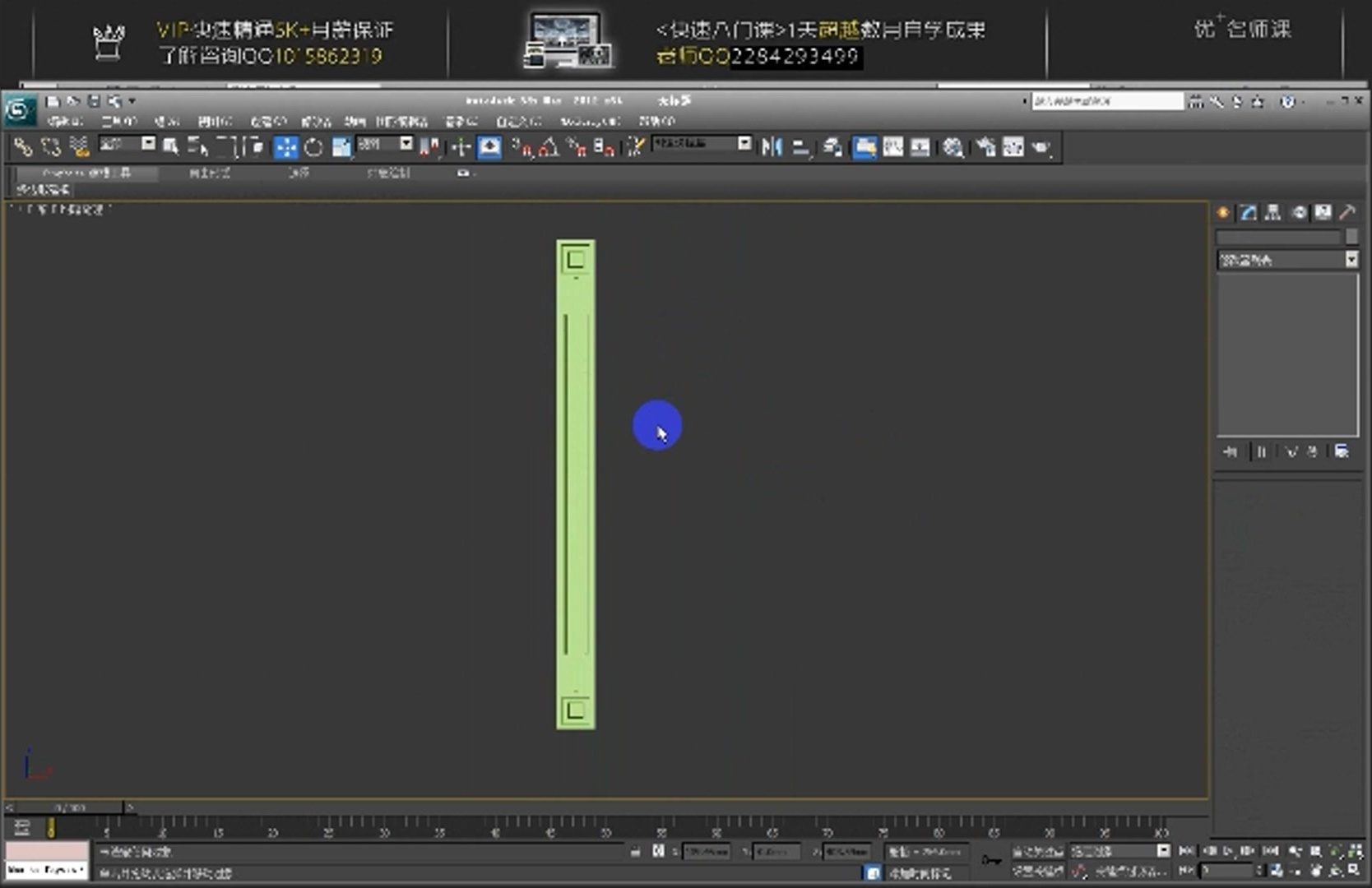
Task: Open the Rendered Frame Window
Action: click(1013, 147)
